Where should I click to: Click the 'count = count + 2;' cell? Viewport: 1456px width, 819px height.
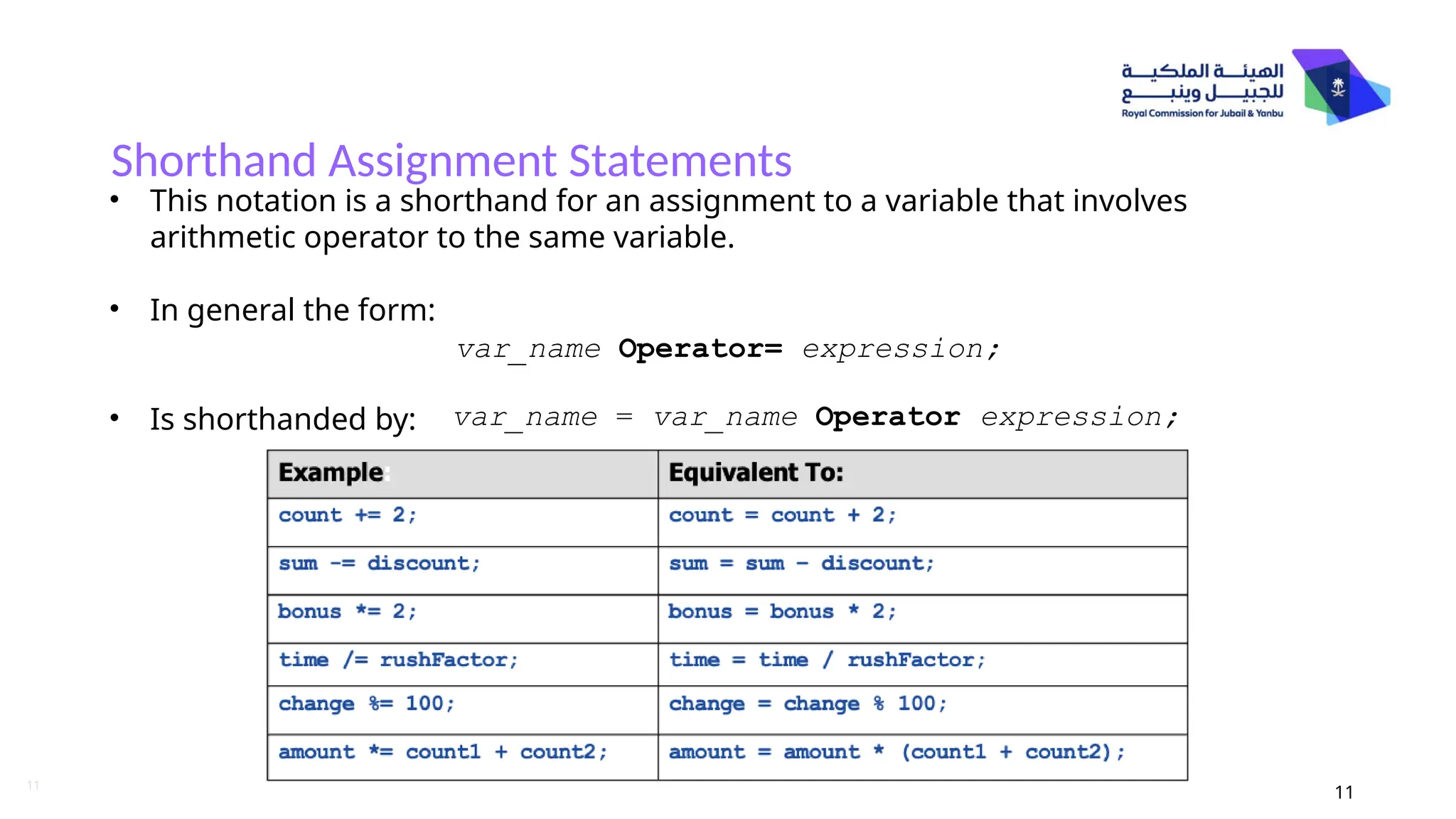tap(923, 523)
